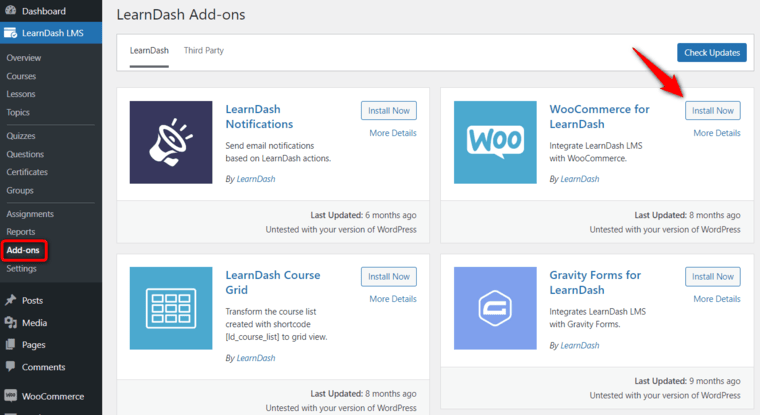760x415 pixels.
Task: Open the LearnDash Notifications title link
Action: pyautogui.click(x=259, y=117)
